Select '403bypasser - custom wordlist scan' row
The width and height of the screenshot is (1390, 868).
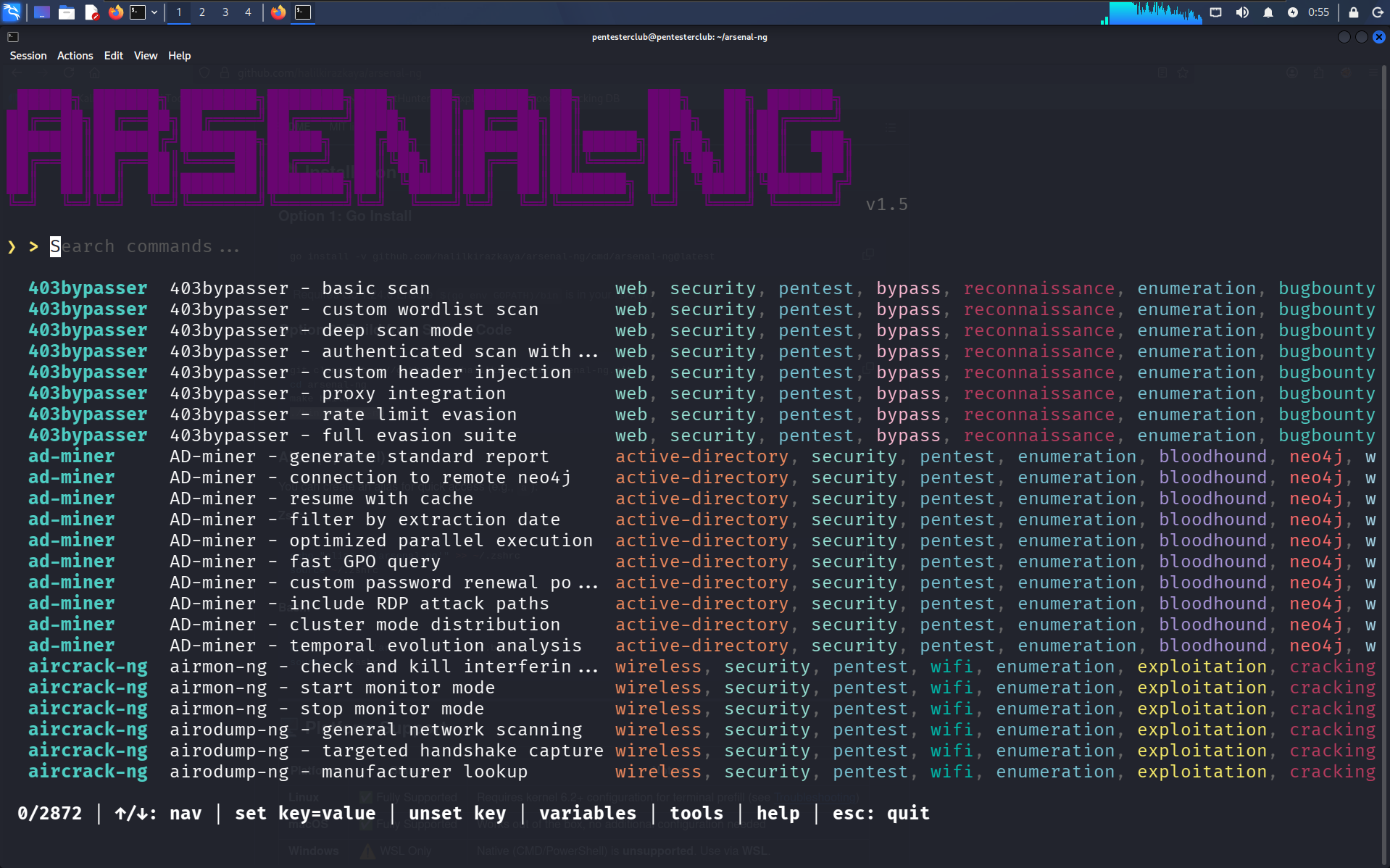[702, 309]
